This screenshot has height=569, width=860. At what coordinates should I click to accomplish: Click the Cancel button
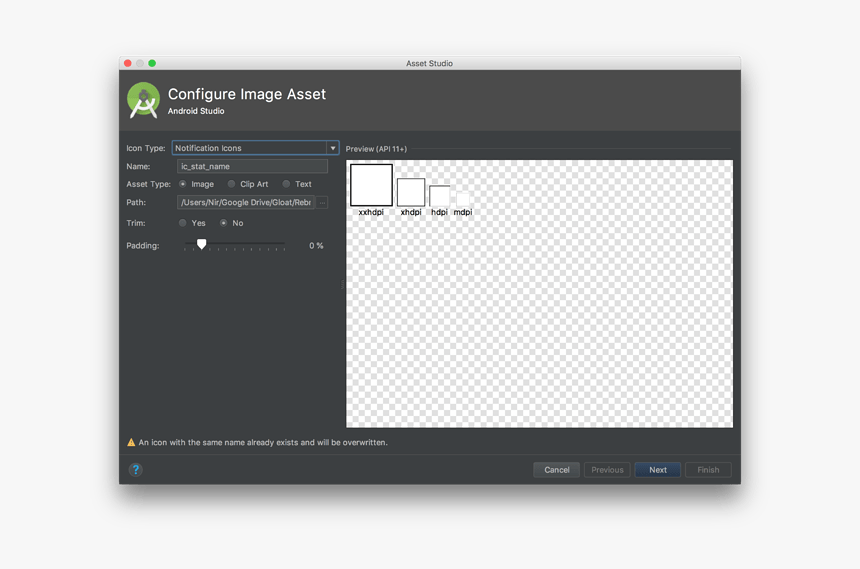tap(557, 470)
